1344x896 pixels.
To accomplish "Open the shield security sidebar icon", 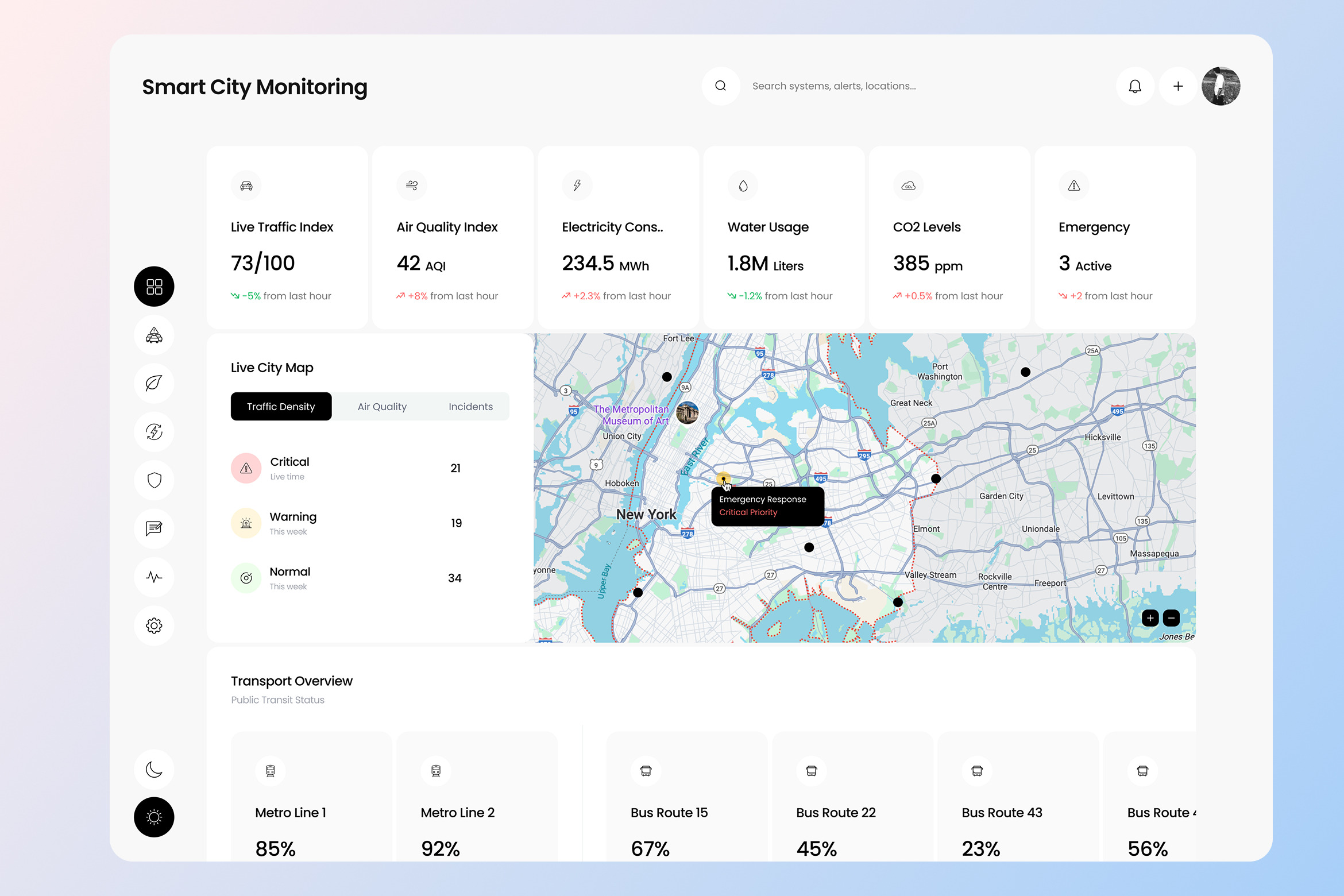I will [154, 480].
